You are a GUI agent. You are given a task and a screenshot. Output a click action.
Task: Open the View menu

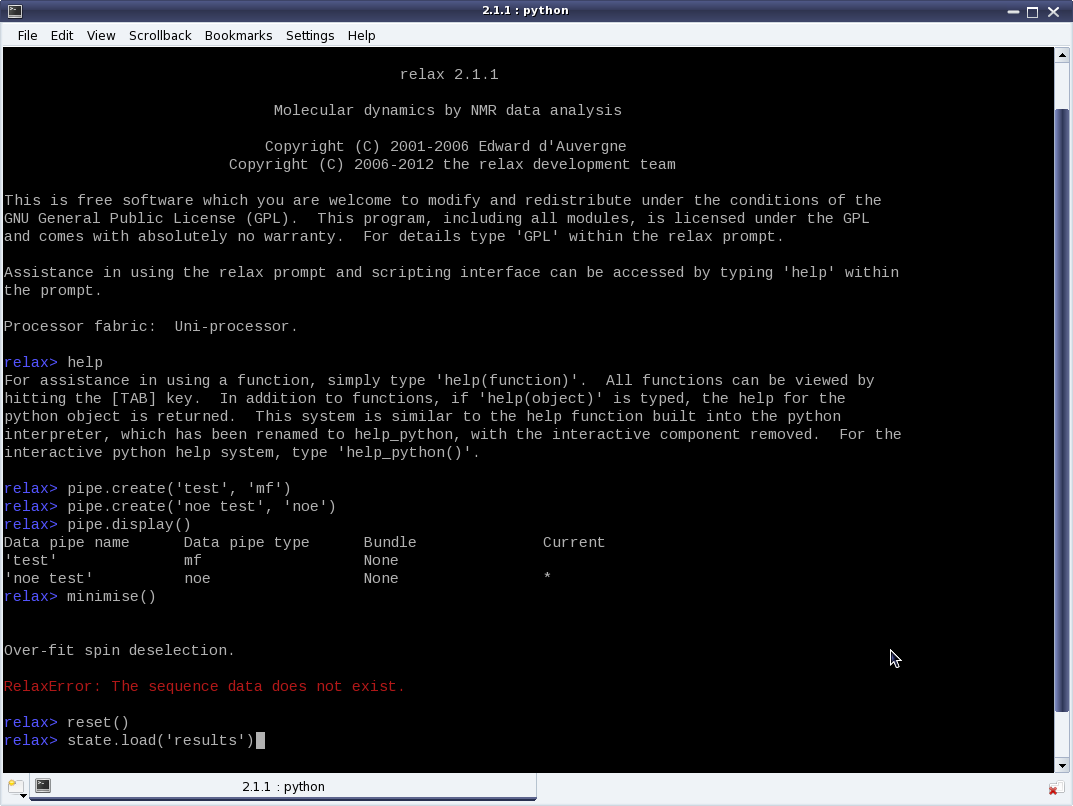[x=101, y=35]
